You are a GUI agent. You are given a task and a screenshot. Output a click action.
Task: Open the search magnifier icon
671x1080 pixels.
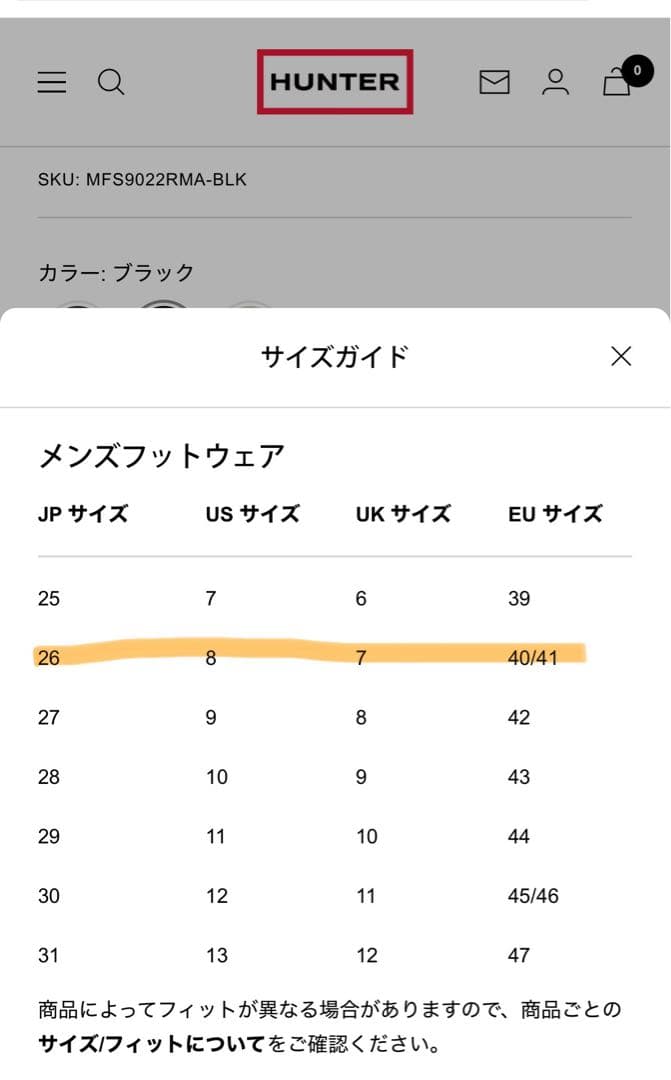pos(111,82)
